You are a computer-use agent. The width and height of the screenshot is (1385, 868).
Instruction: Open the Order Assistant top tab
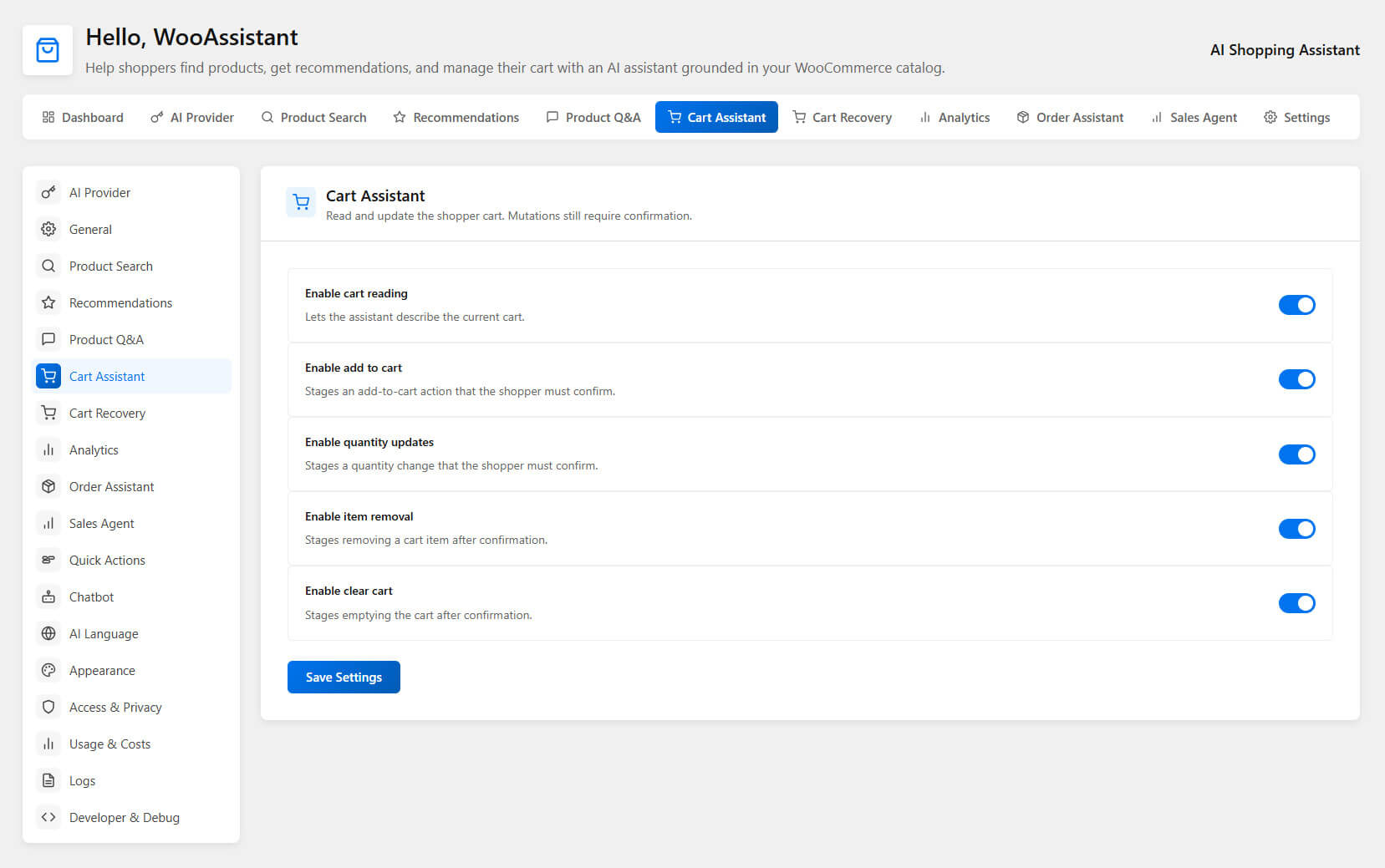(x=1070, y=117)
